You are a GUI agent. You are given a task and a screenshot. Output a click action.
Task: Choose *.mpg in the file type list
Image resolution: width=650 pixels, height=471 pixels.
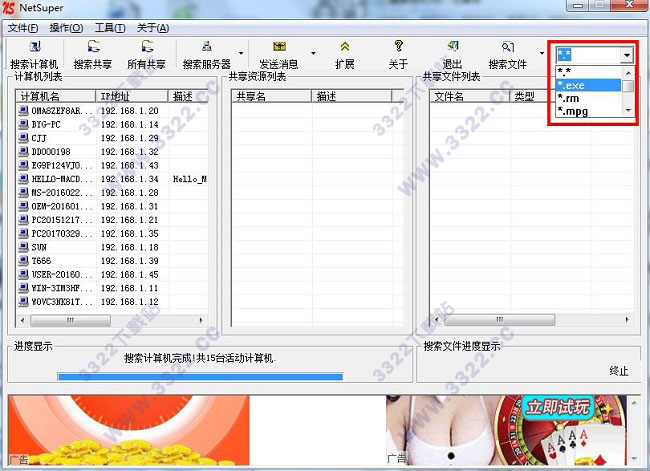tap(588, 111)
